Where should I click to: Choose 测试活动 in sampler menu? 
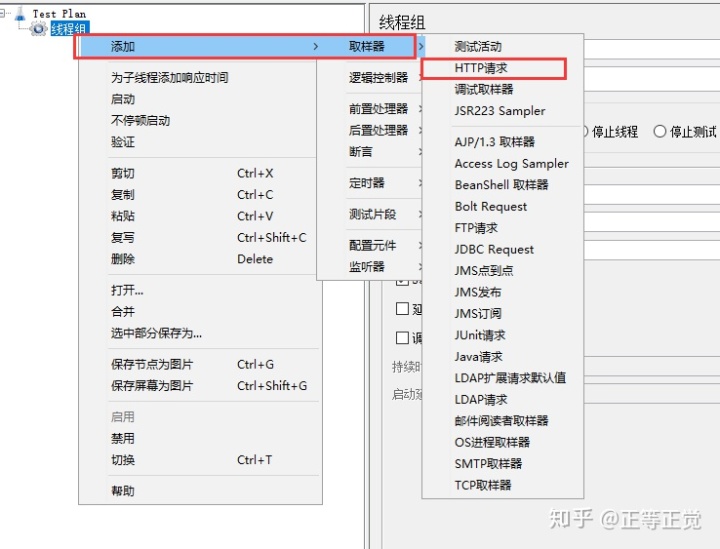click(502, 46)
